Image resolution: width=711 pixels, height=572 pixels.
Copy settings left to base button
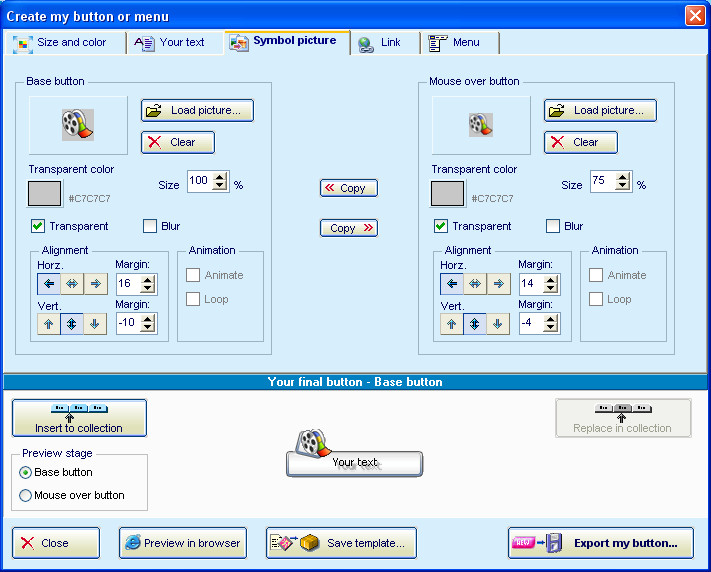click(x=349, y=188)
